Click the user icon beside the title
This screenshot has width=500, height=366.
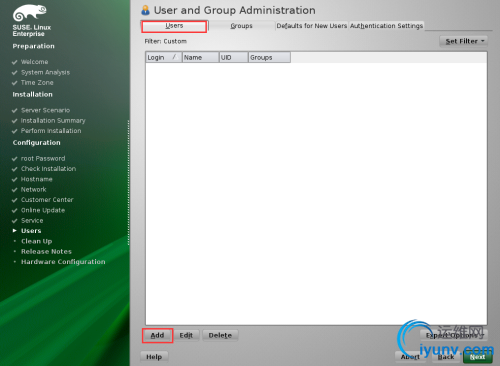(x=145, y=10)
